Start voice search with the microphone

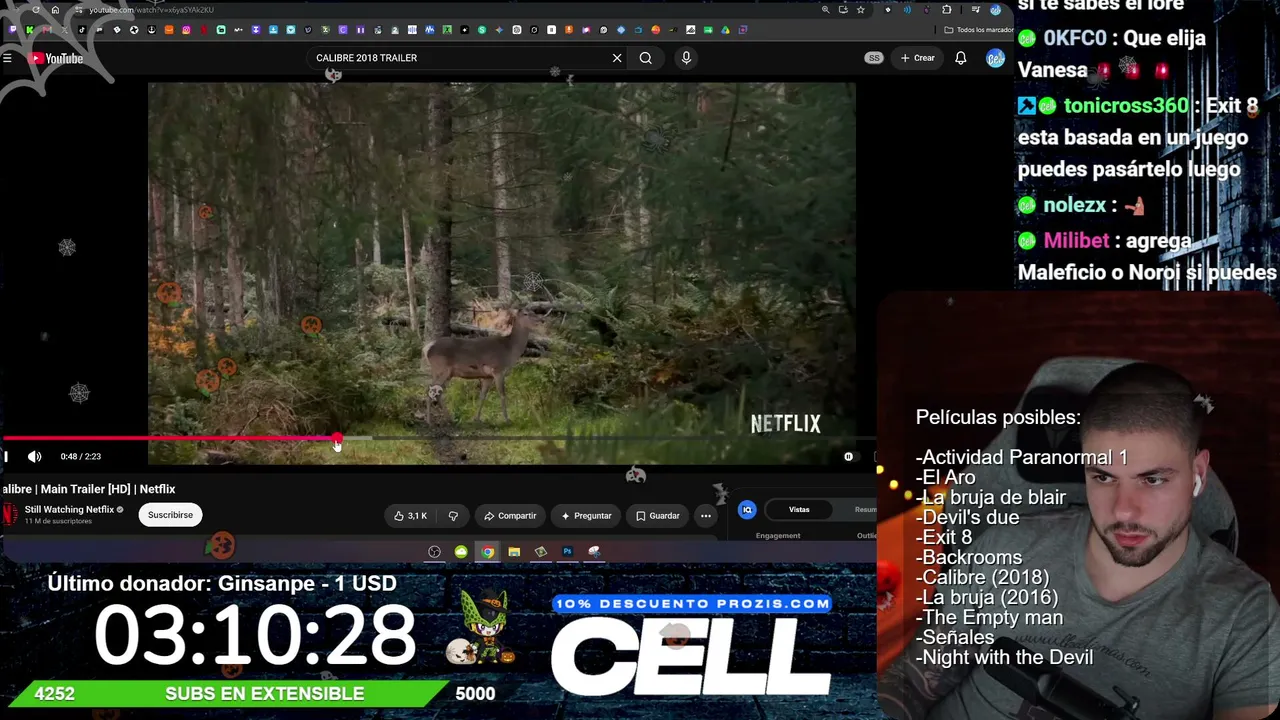point(686,58)
